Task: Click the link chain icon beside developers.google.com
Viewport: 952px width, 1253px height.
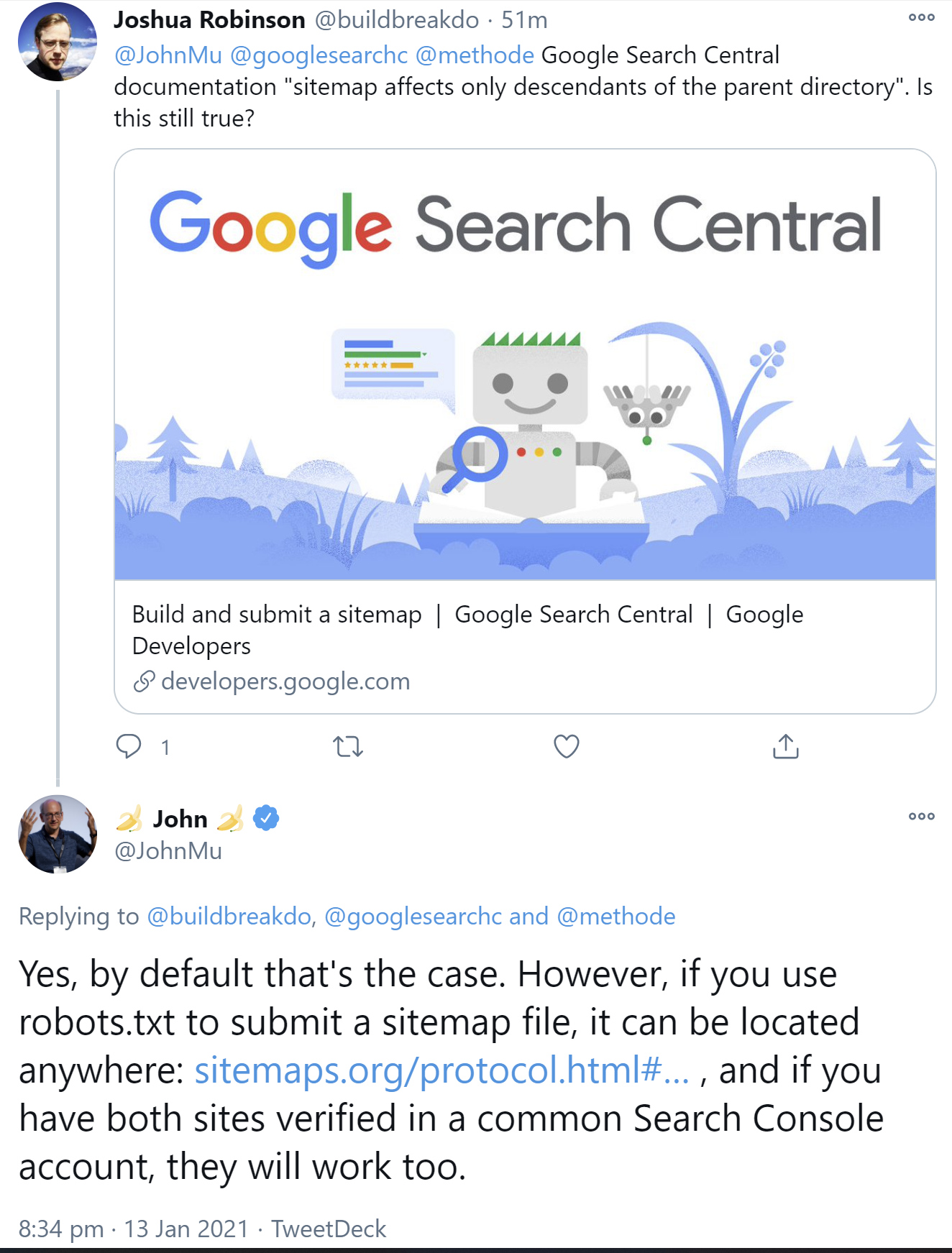Action: click(144, 681)
